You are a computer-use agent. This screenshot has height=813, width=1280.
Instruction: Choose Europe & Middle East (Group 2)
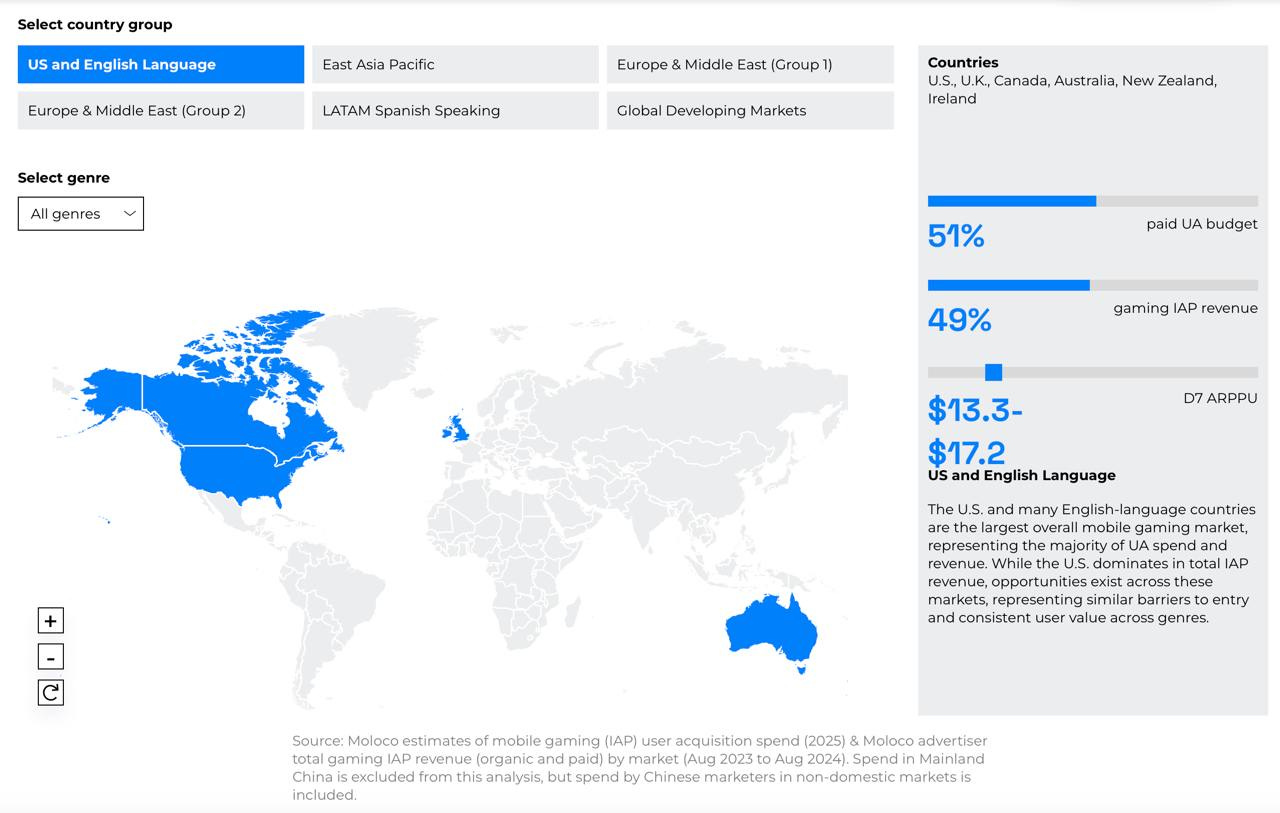point(161,110)
